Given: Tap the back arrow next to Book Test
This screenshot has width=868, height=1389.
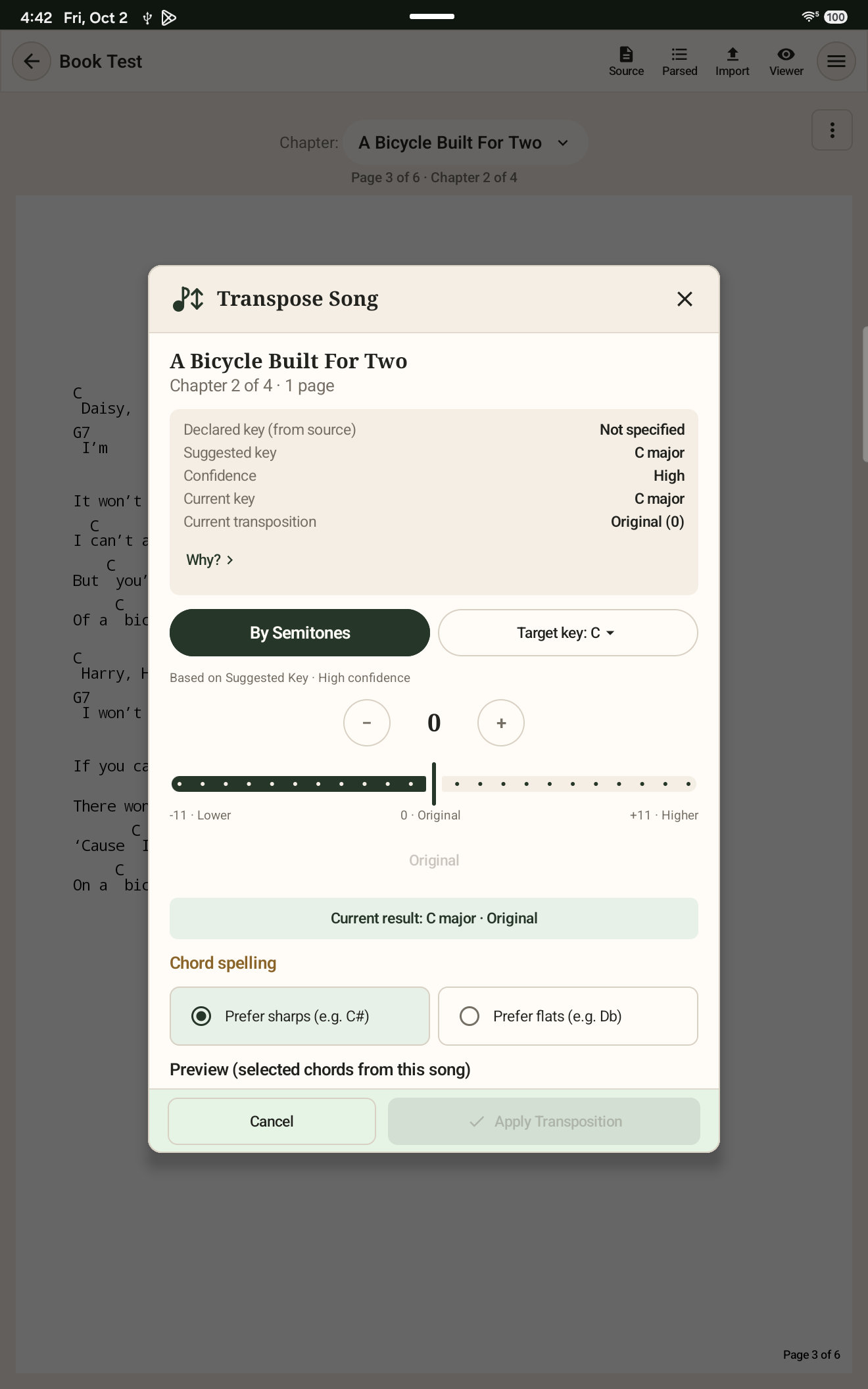Looking at the screenshot, I should [32, 61].
